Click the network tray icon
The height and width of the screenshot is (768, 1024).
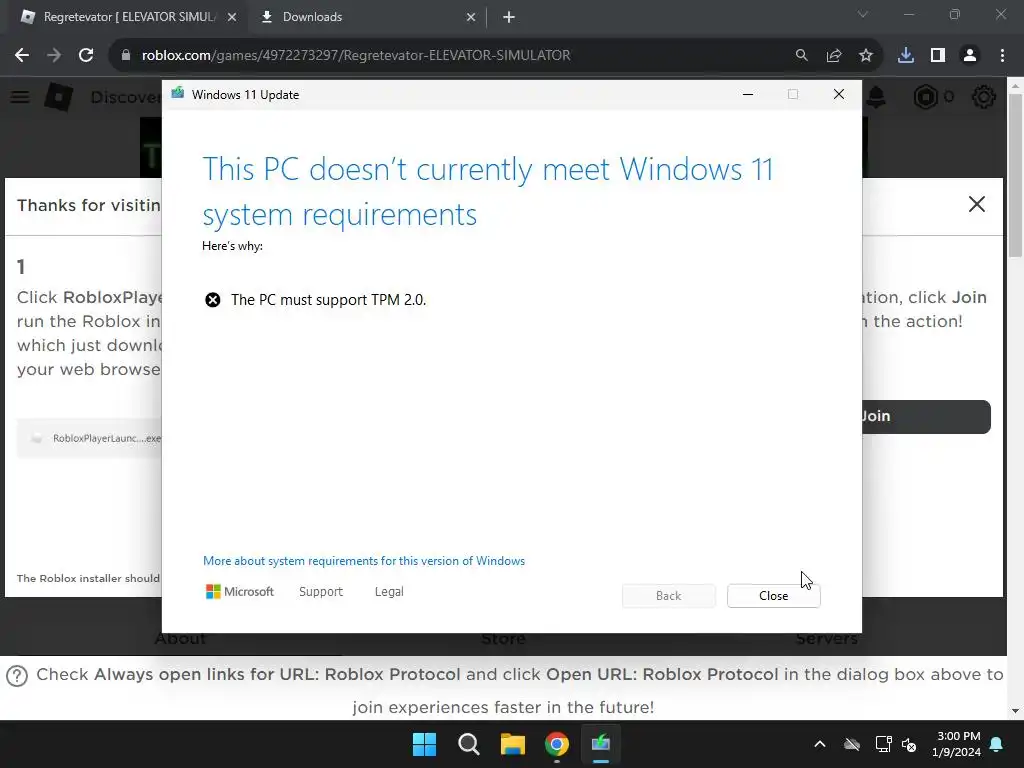[883, 744]
